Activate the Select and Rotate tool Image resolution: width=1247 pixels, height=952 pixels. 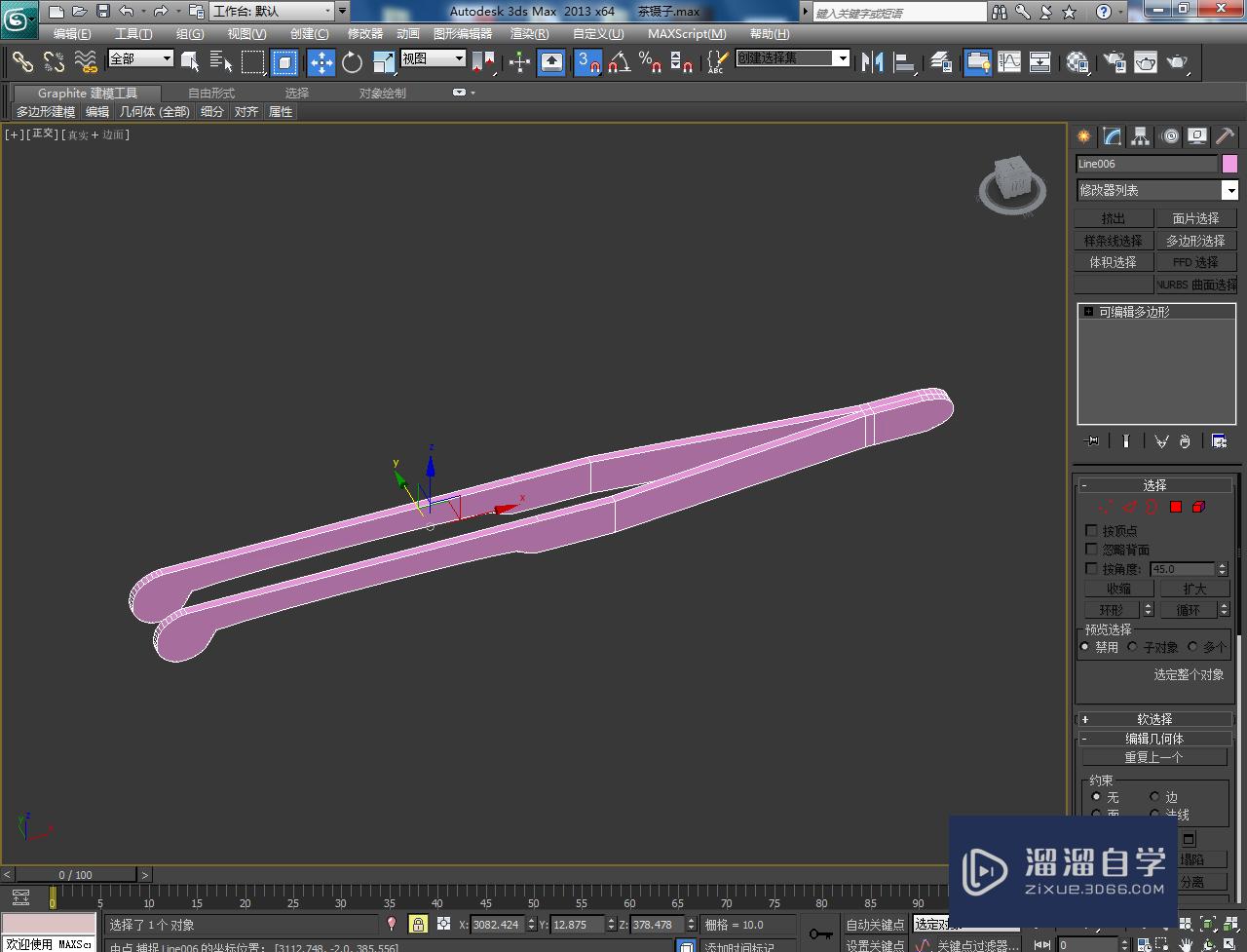[x=353, y=62]
